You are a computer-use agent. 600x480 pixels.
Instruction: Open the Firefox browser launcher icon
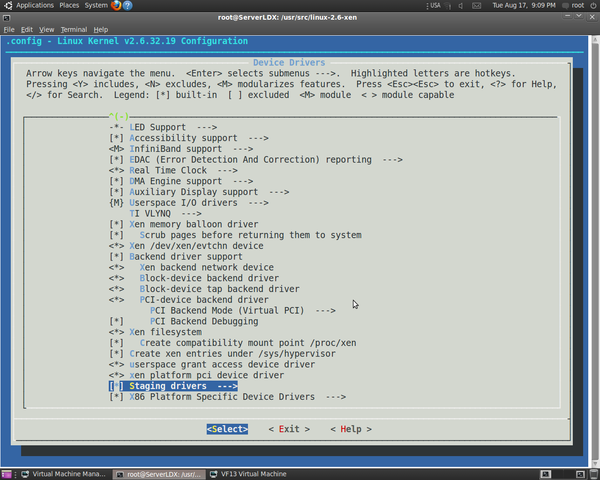coord(116,5)
